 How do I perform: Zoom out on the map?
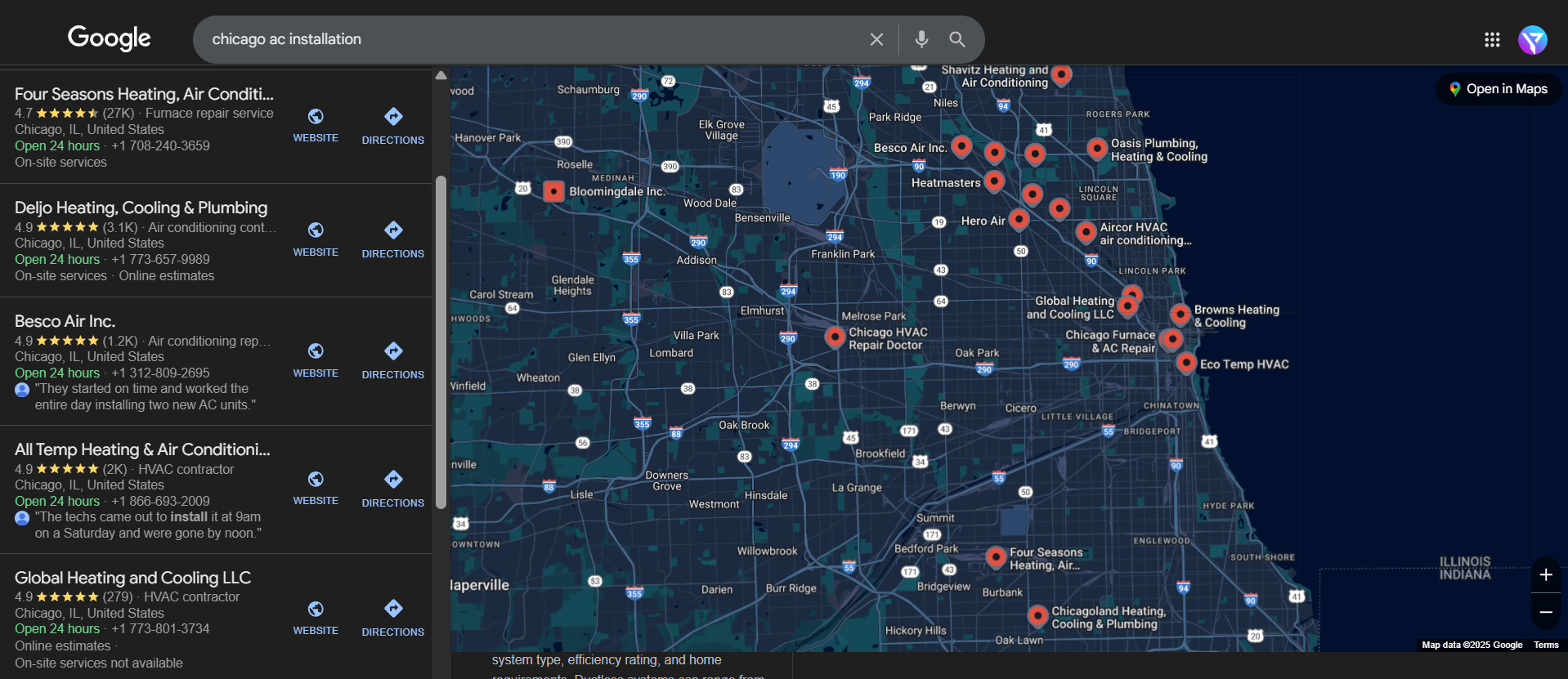[1545, 612]
